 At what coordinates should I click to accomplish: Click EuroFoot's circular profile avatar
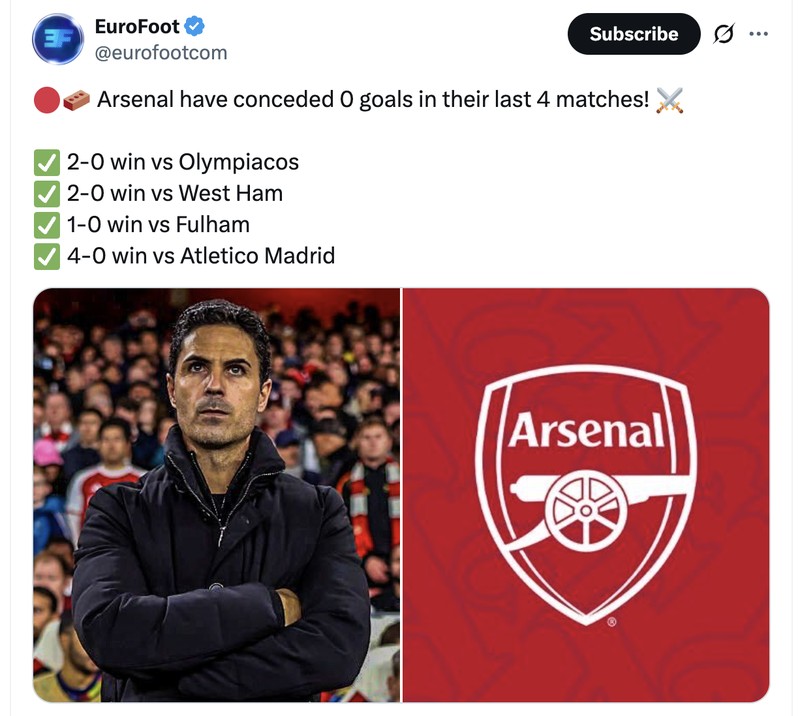pyautogui.click(x=58, y=38)
